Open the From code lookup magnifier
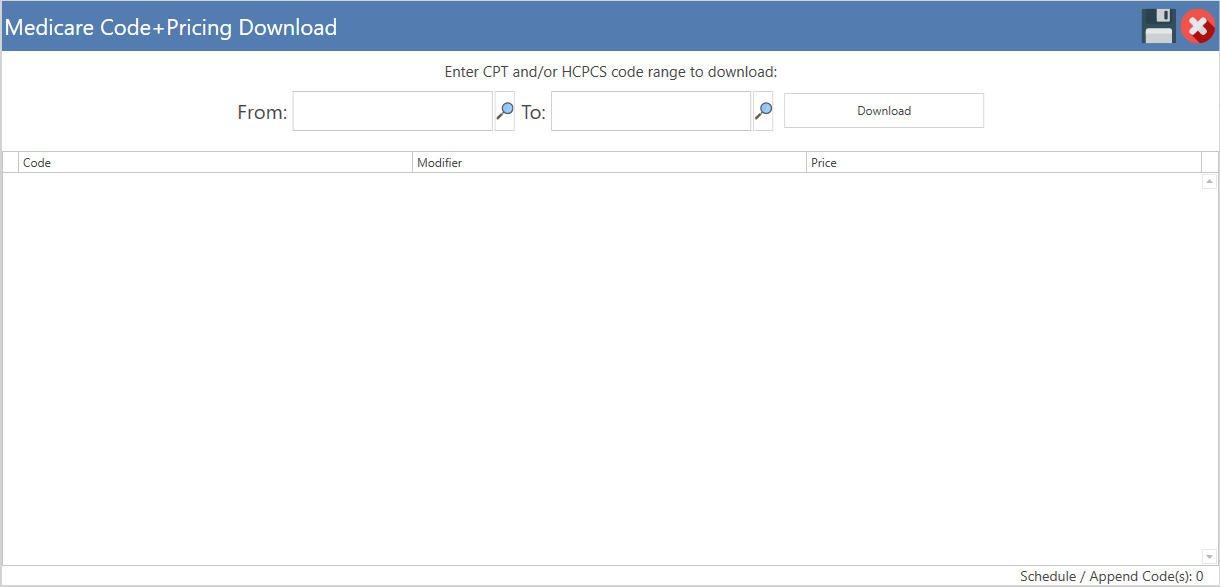This screenshot has width=1220, height=587. (505, 111)
